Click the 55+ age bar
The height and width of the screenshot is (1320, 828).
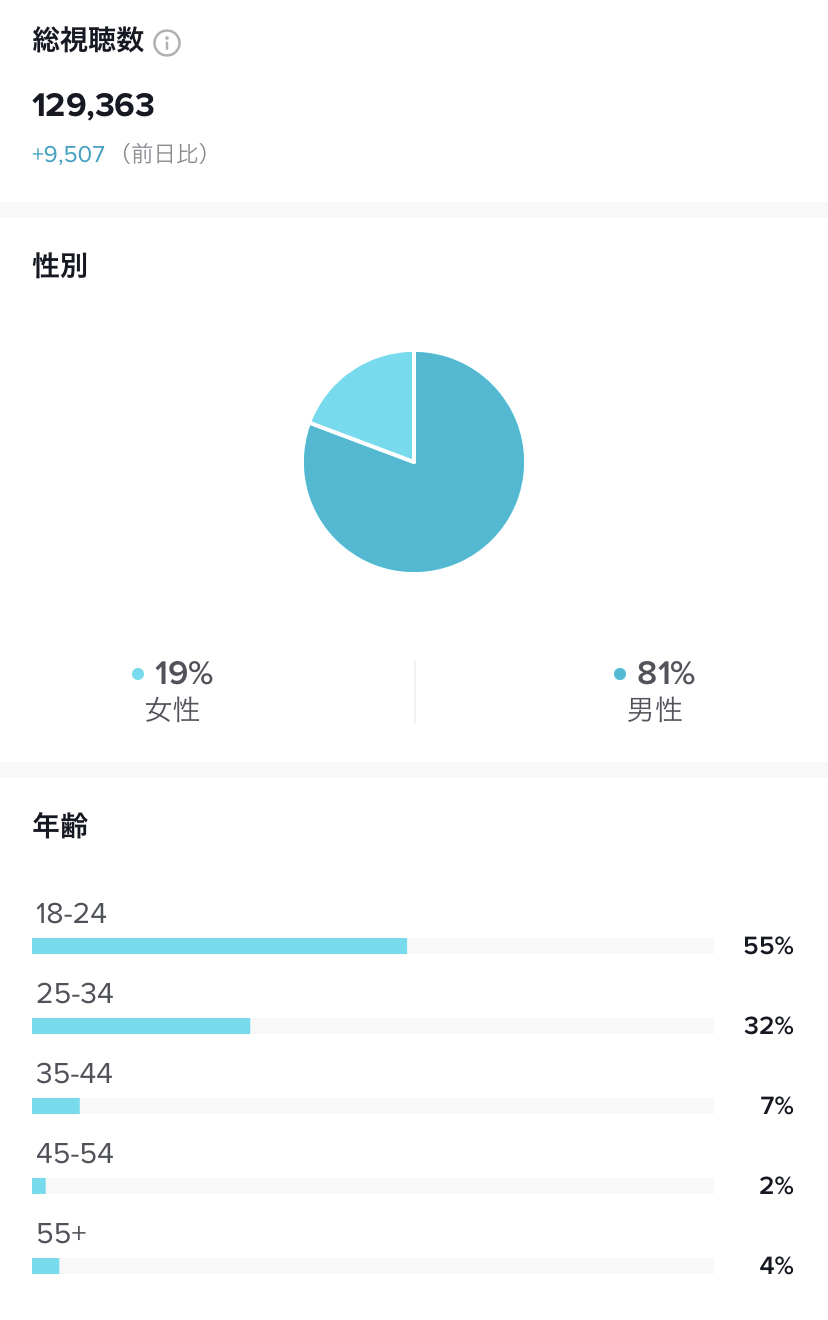tap(373, 1266)
